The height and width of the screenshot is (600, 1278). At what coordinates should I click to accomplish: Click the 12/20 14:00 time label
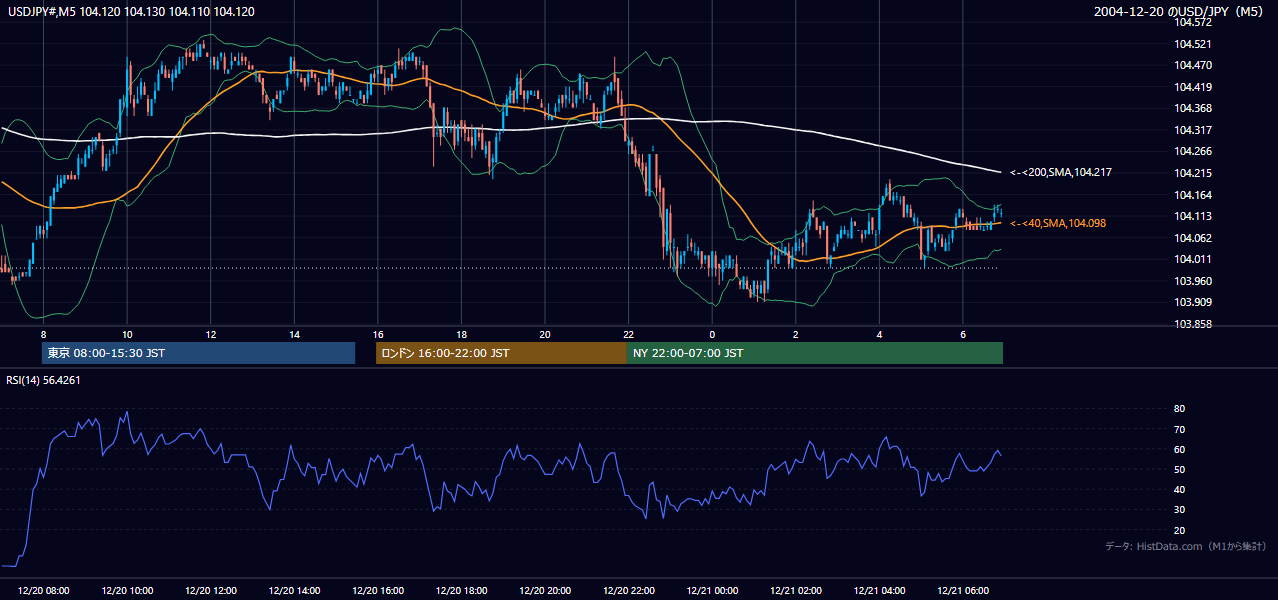[x=294, y=591]
